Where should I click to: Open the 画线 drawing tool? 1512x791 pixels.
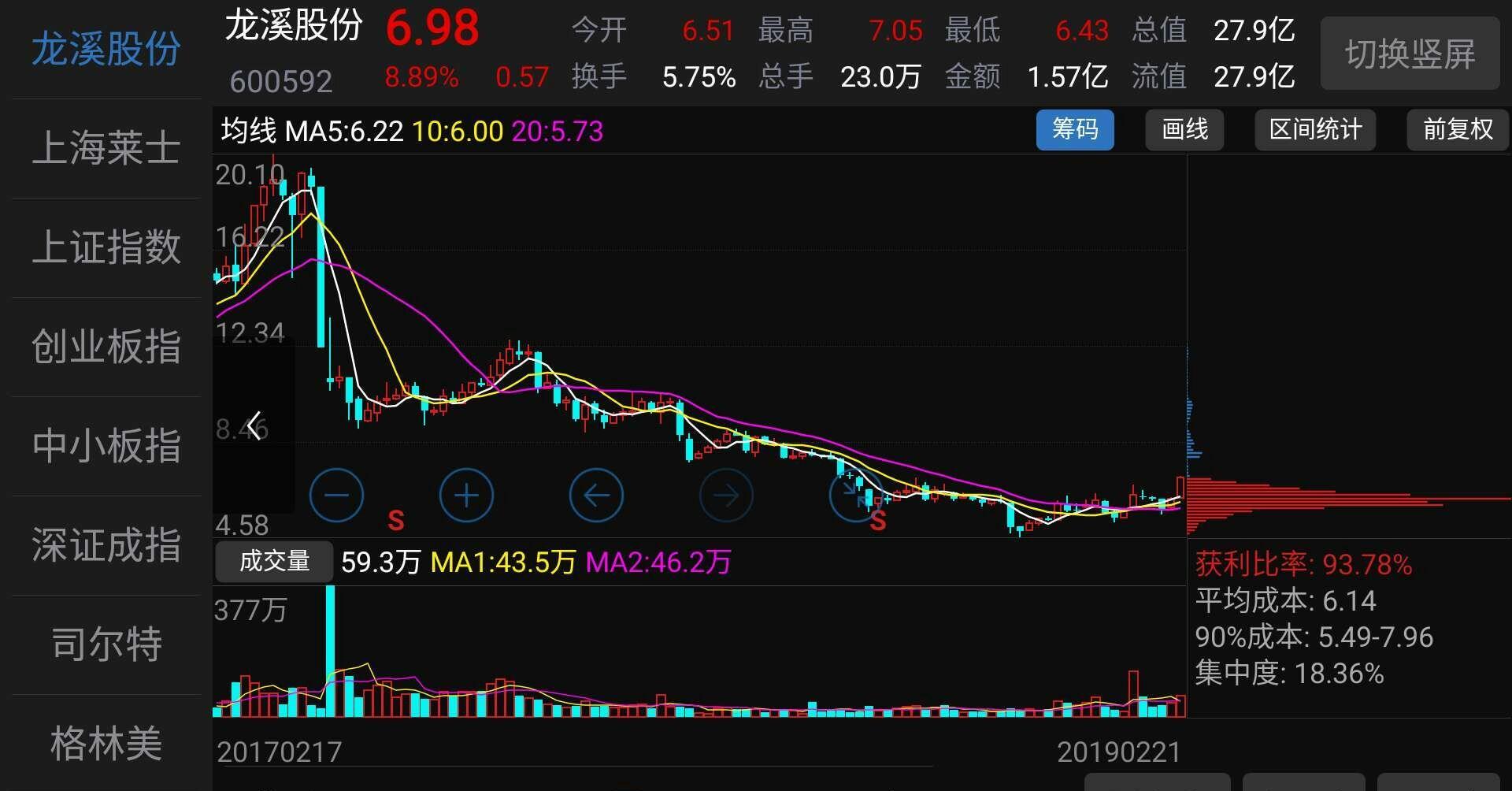click(1184, 130)
